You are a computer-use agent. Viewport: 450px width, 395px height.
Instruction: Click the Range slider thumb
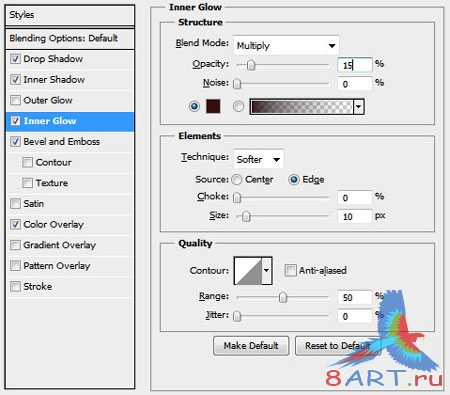tap(283, 297)
